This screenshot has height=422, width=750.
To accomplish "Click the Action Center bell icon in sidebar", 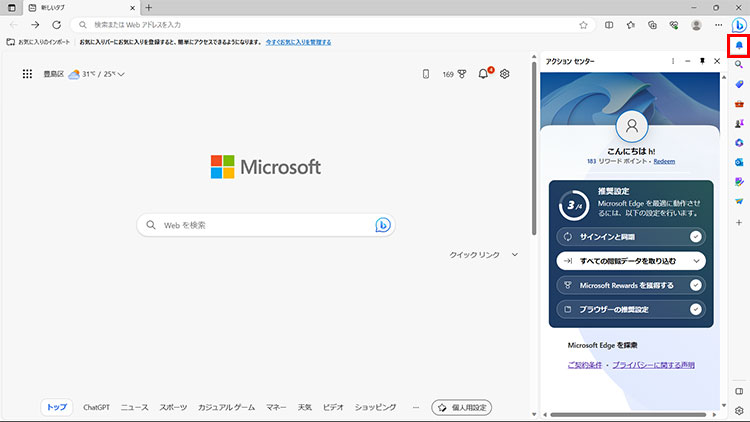I will [739, 46].
